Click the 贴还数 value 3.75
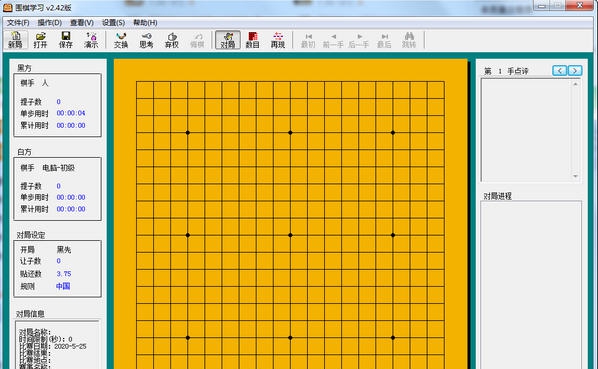Screen dimensions: 598x369 point(64,274)
